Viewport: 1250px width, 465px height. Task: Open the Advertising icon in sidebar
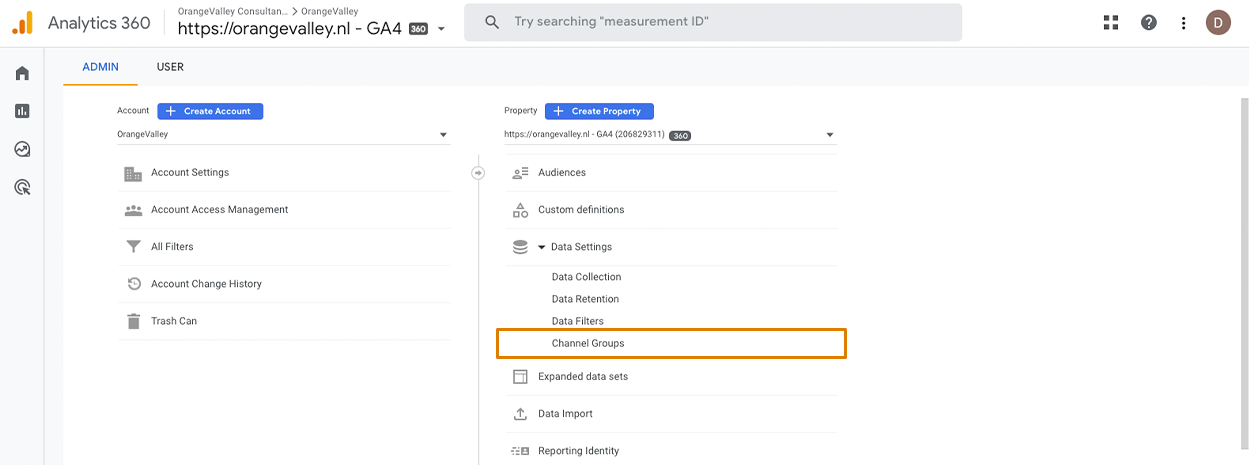22,187
